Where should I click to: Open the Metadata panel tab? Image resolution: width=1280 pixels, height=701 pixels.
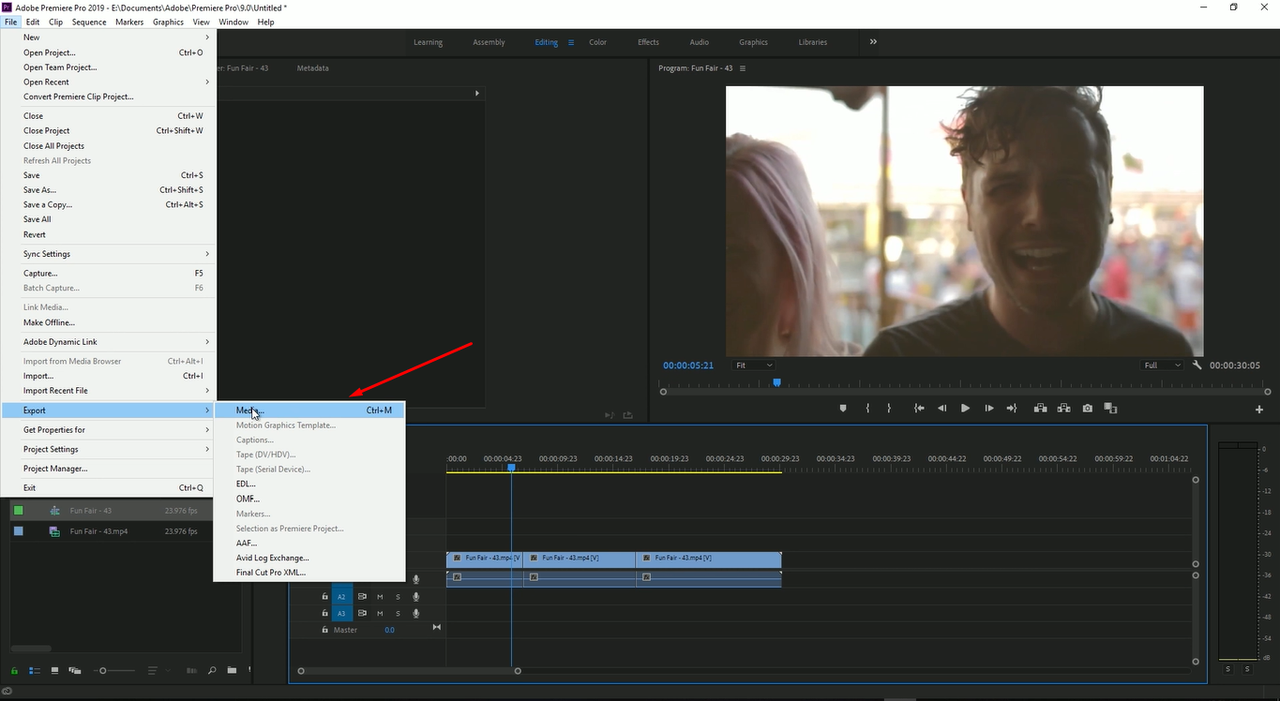[x=313, y=68]
